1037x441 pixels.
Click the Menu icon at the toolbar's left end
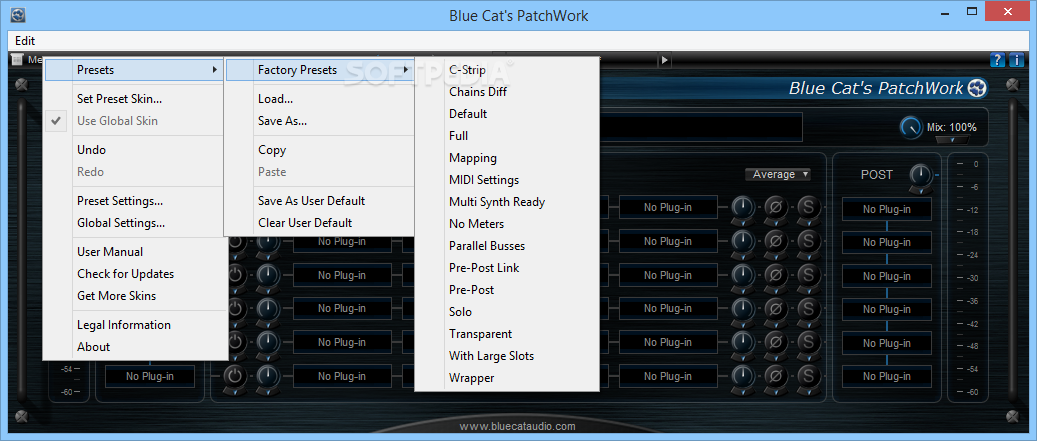(18, 60)
